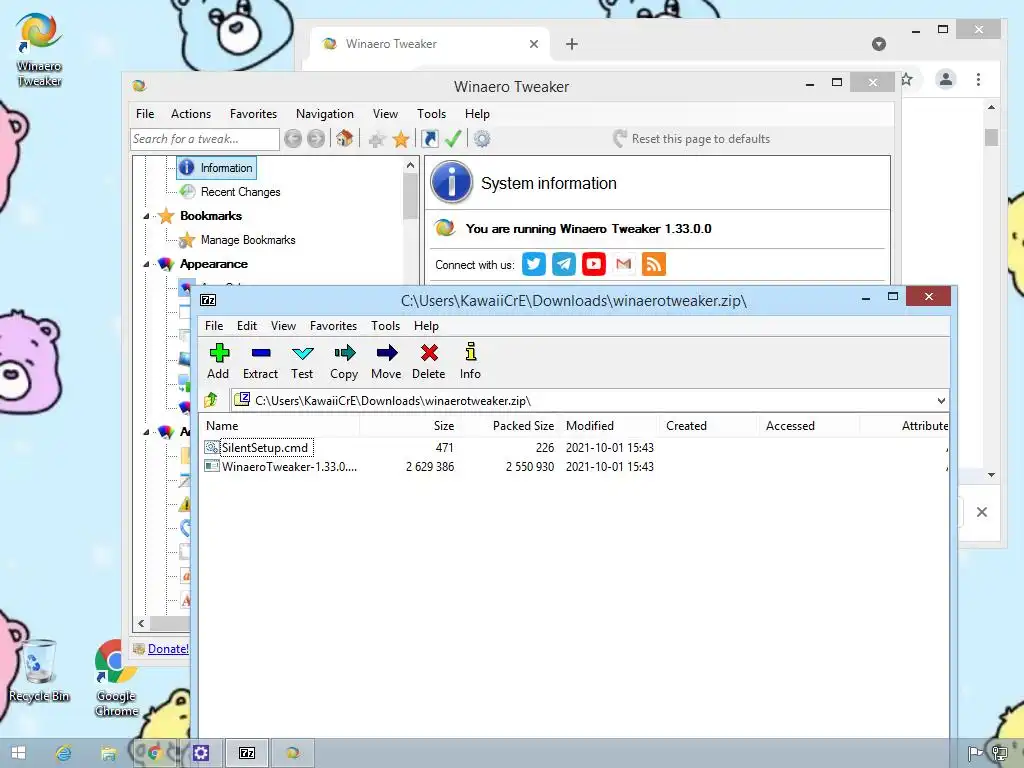The width and height of the screenshot is (1024, 768).
Task: Open the Edit menu in 7-Zip
Action: (247, 325)
